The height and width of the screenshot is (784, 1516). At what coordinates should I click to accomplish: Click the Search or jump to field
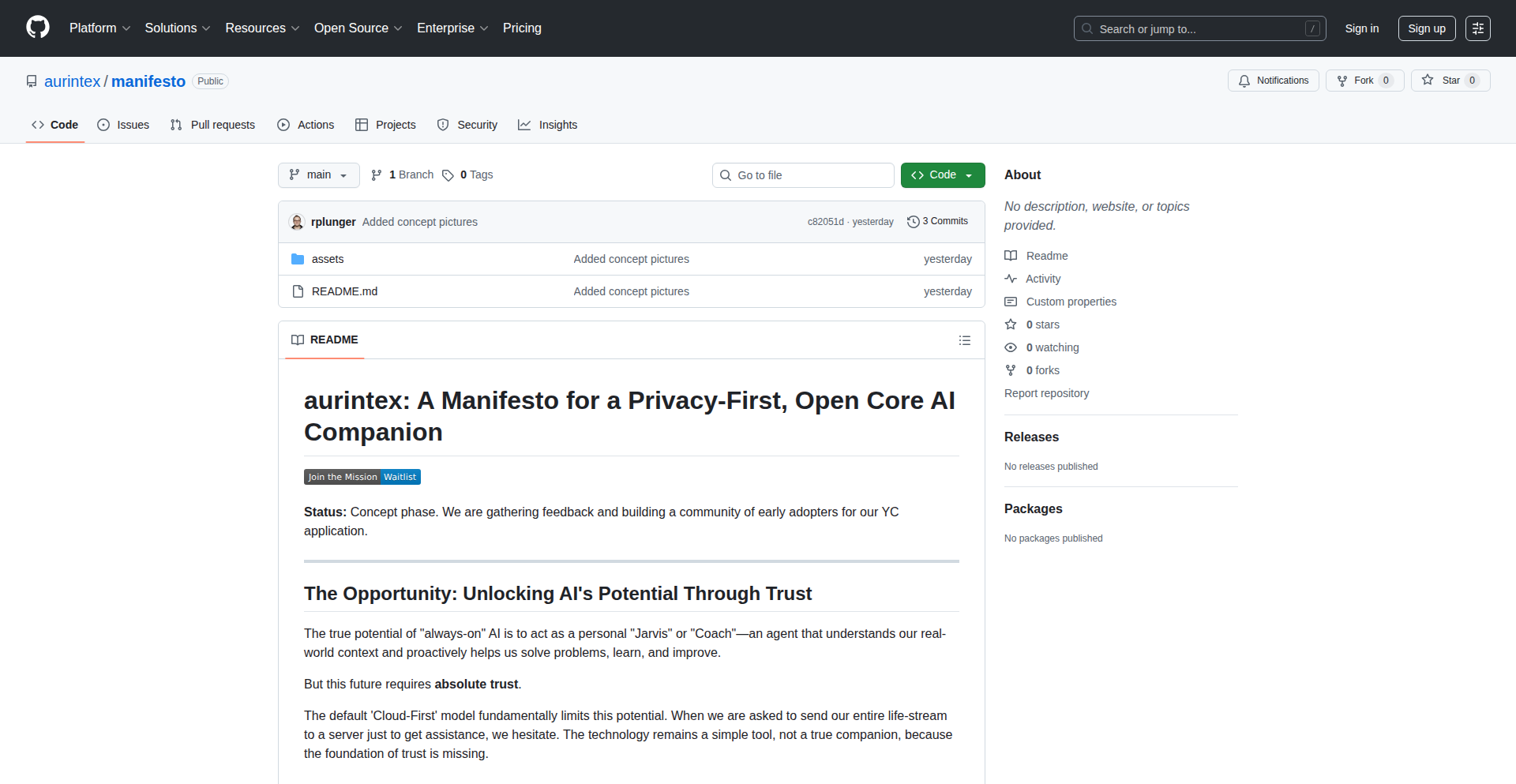click(x=1200, y=28)
